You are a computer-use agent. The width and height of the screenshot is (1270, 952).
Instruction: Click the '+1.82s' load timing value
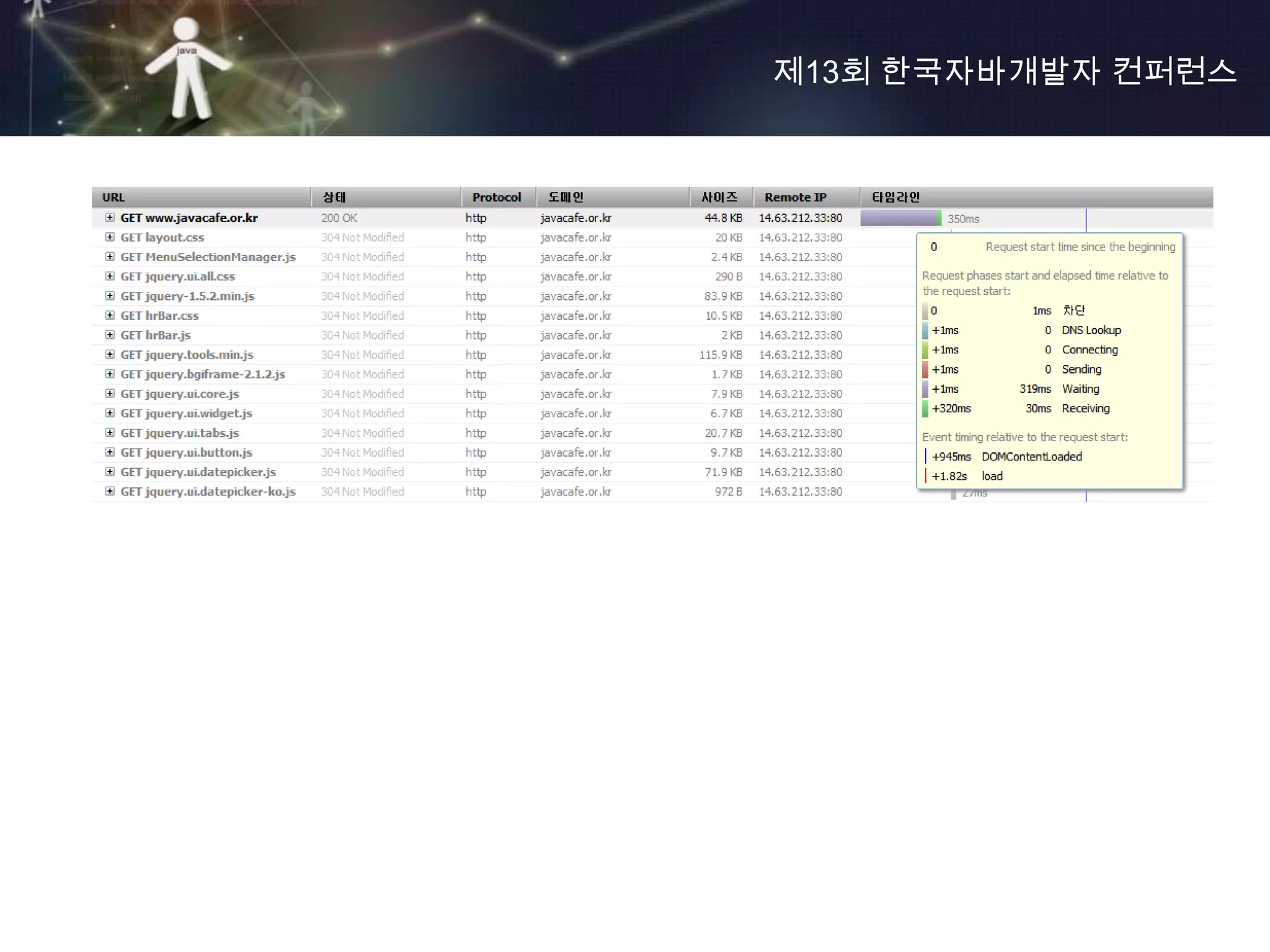pyautogui.click(x=949, y=476)
